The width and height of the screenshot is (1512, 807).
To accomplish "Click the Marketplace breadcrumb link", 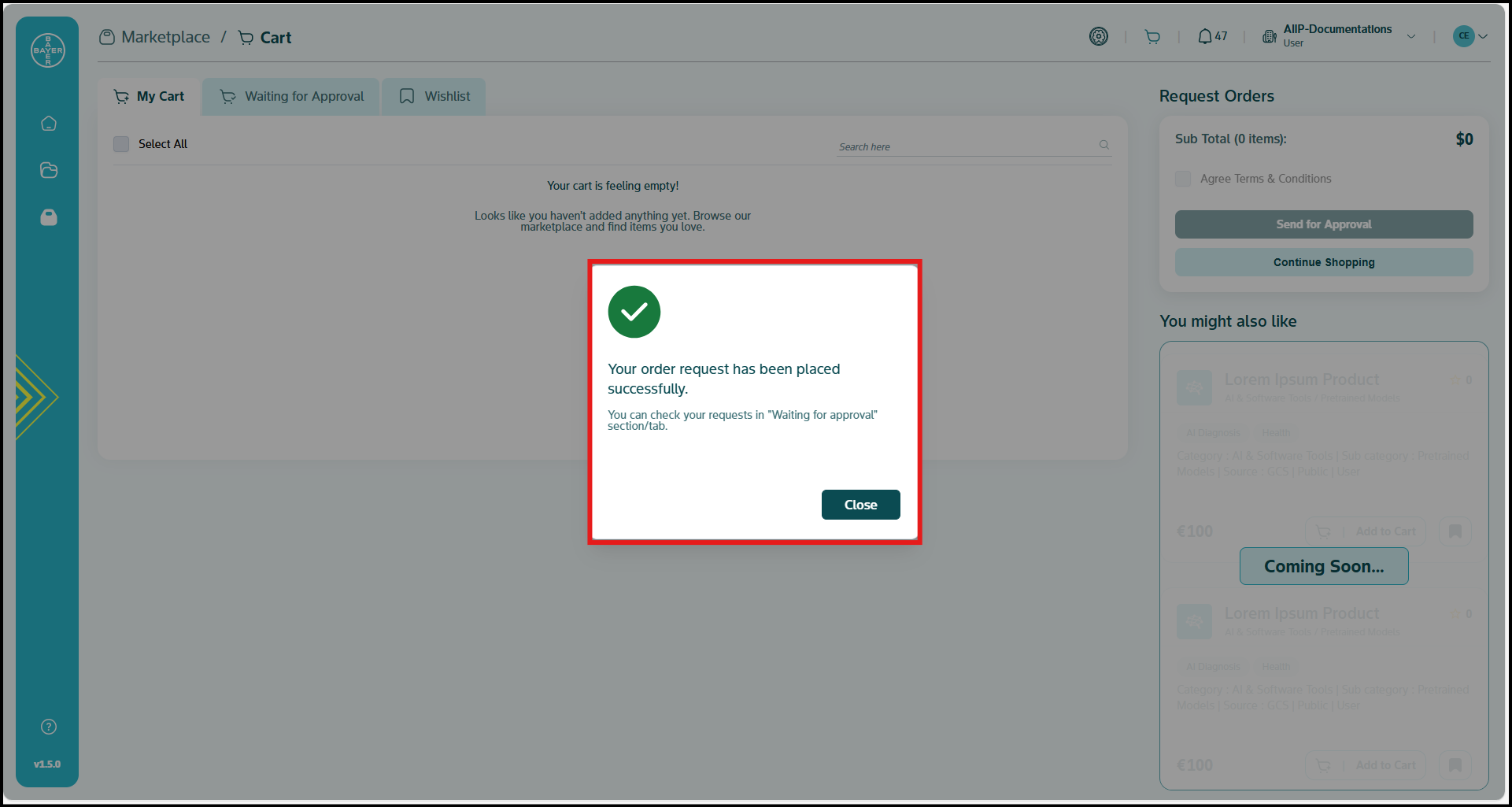I will pos(165,37).
